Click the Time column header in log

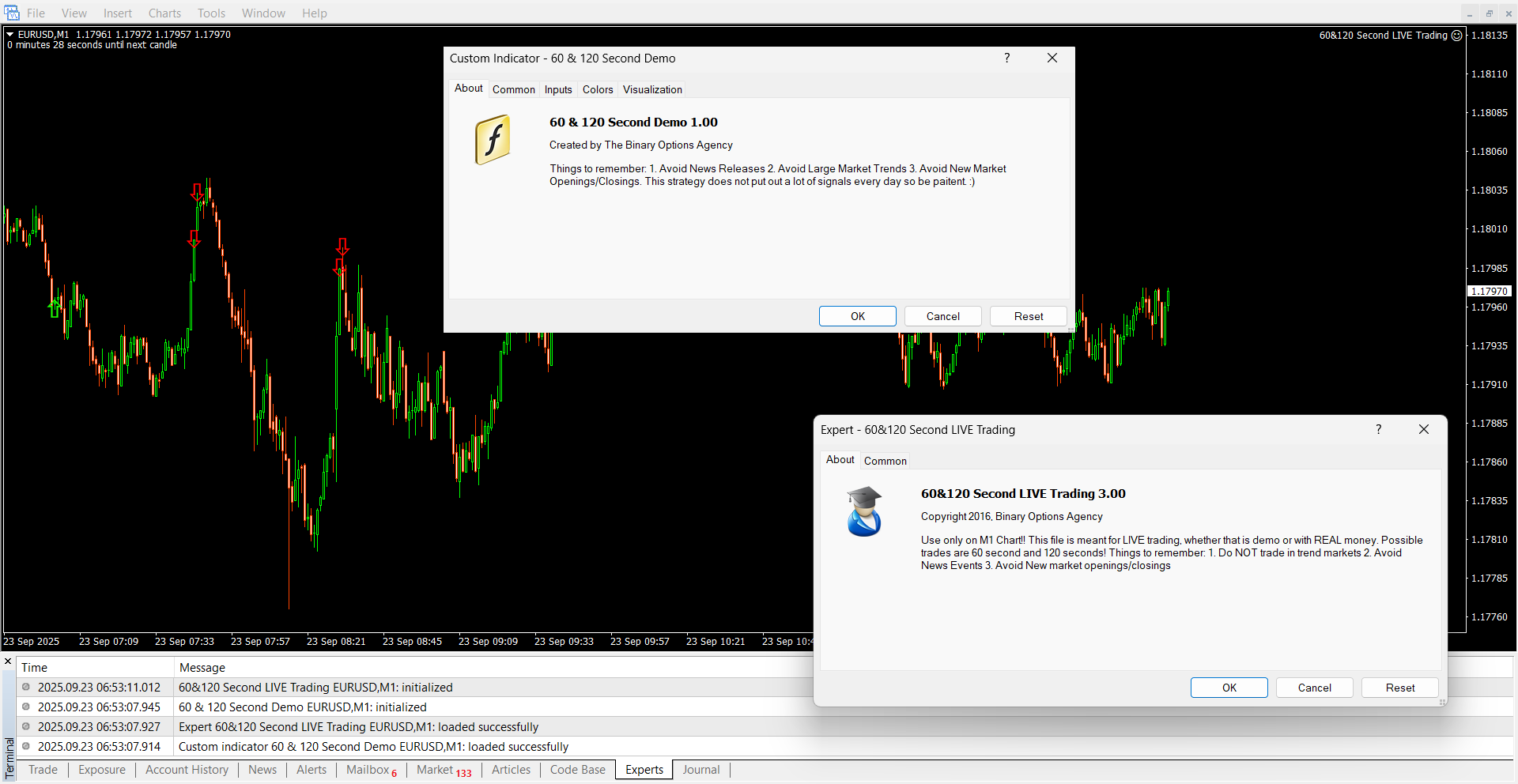[34, 669]
